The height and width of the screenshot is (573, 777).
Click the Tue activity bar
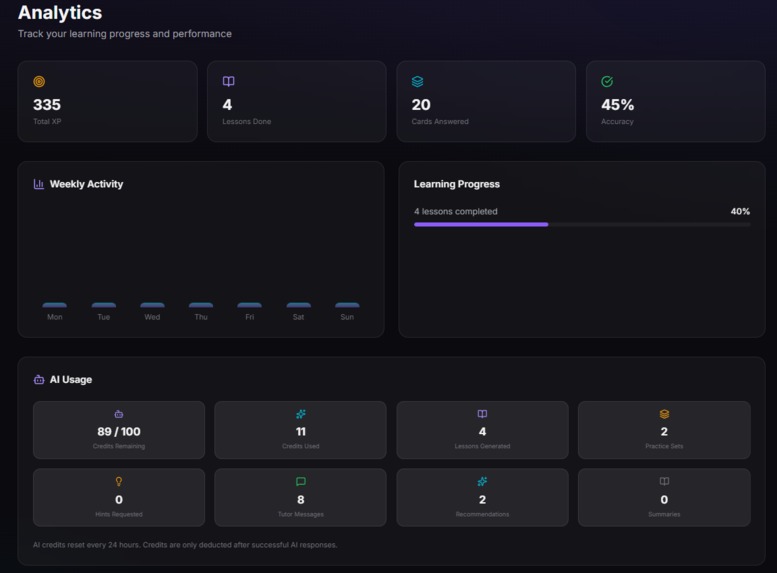point(104,305)
